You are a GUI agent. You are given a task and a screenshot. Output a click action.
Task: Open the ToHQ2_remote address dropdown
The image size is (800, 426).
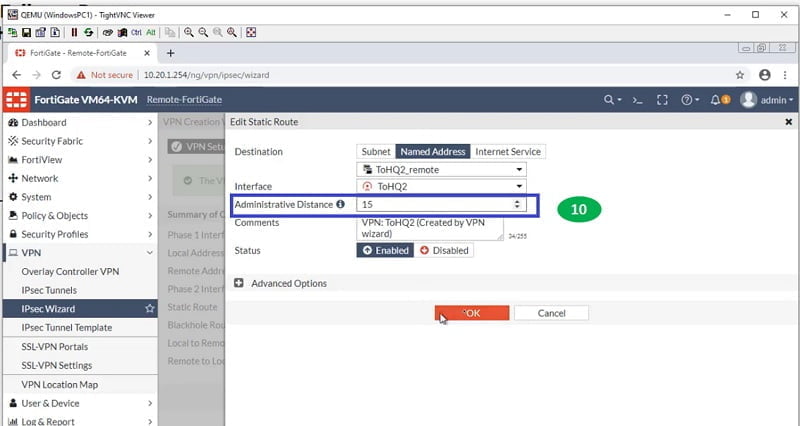441,169
